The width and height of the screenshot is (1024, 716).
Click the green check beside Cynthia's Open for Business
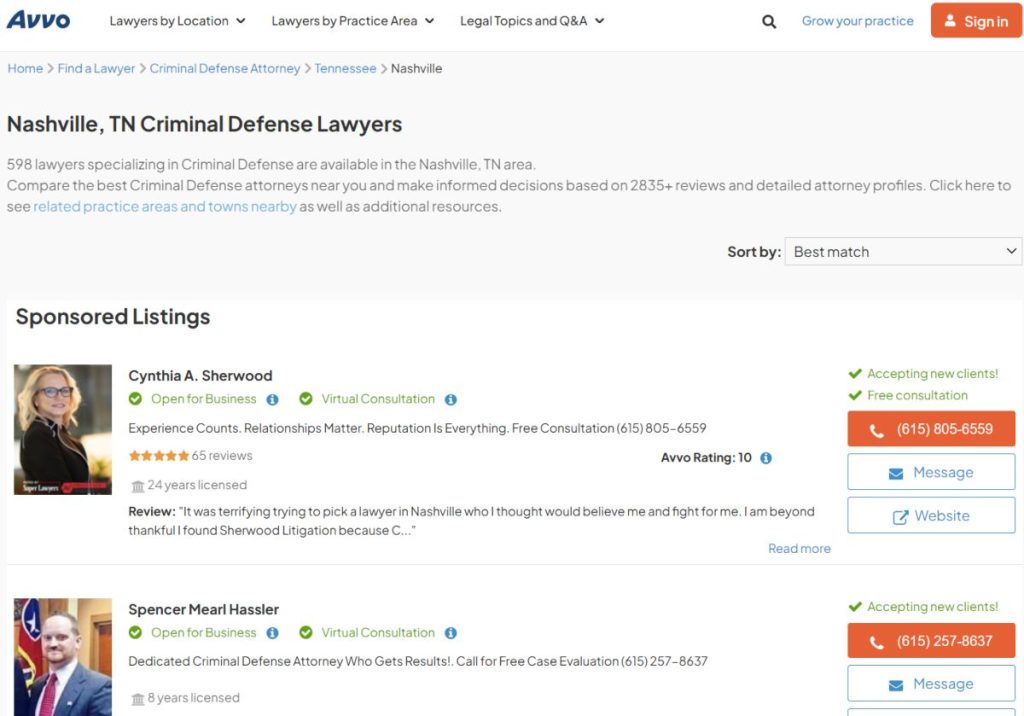click(135, 399)
